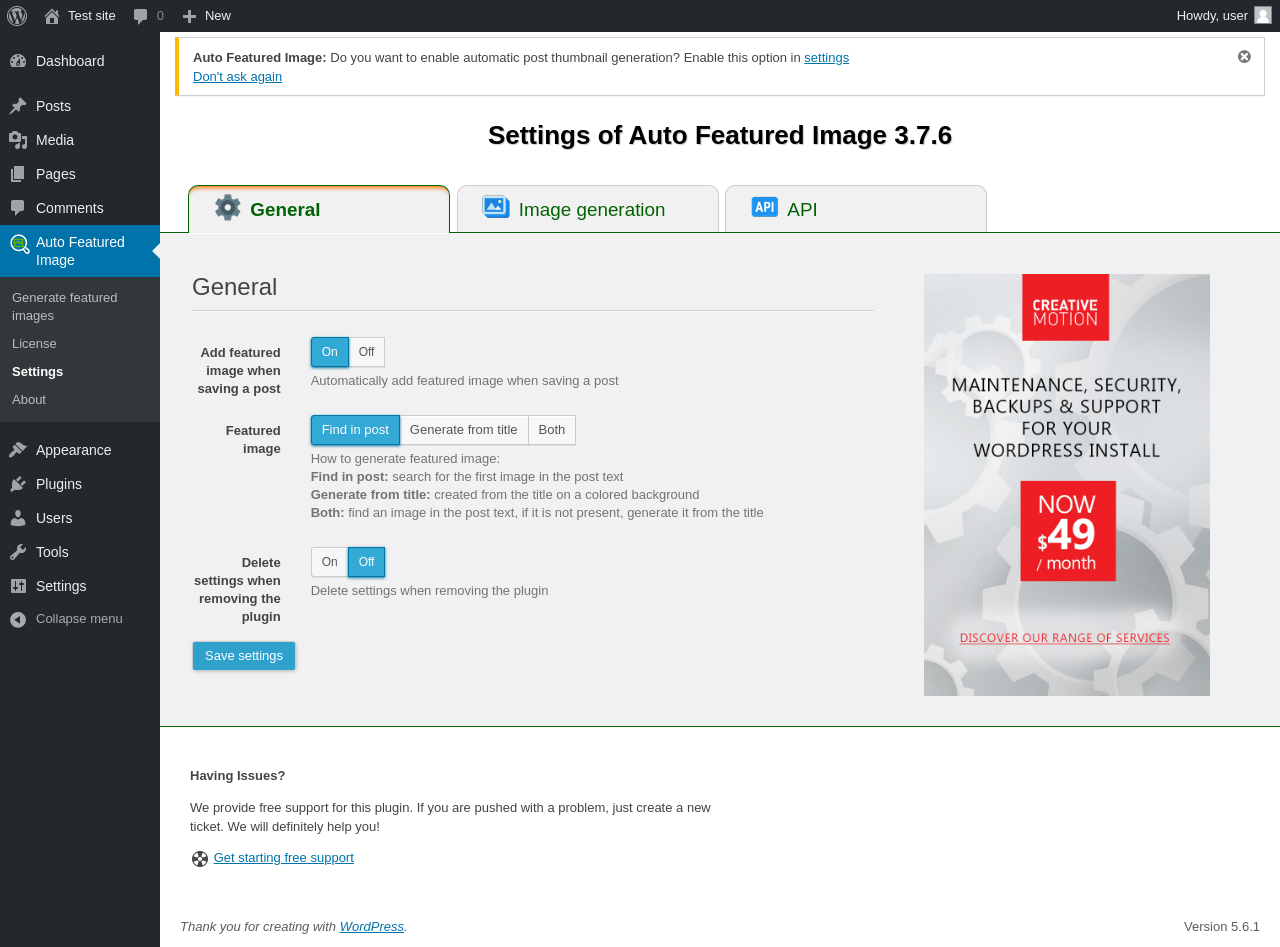Screen dimensions: 1280x947
Task: Select the Generate from title option
Action: [463, 430]
